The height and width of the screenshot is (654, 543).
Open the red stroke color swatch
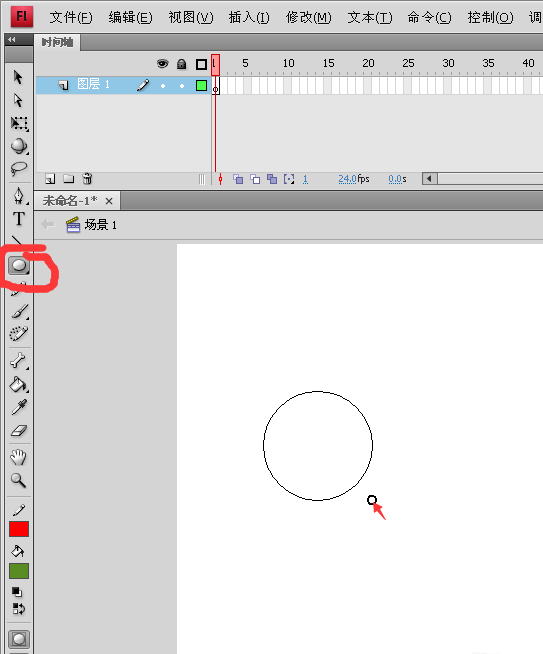point(19,529)
